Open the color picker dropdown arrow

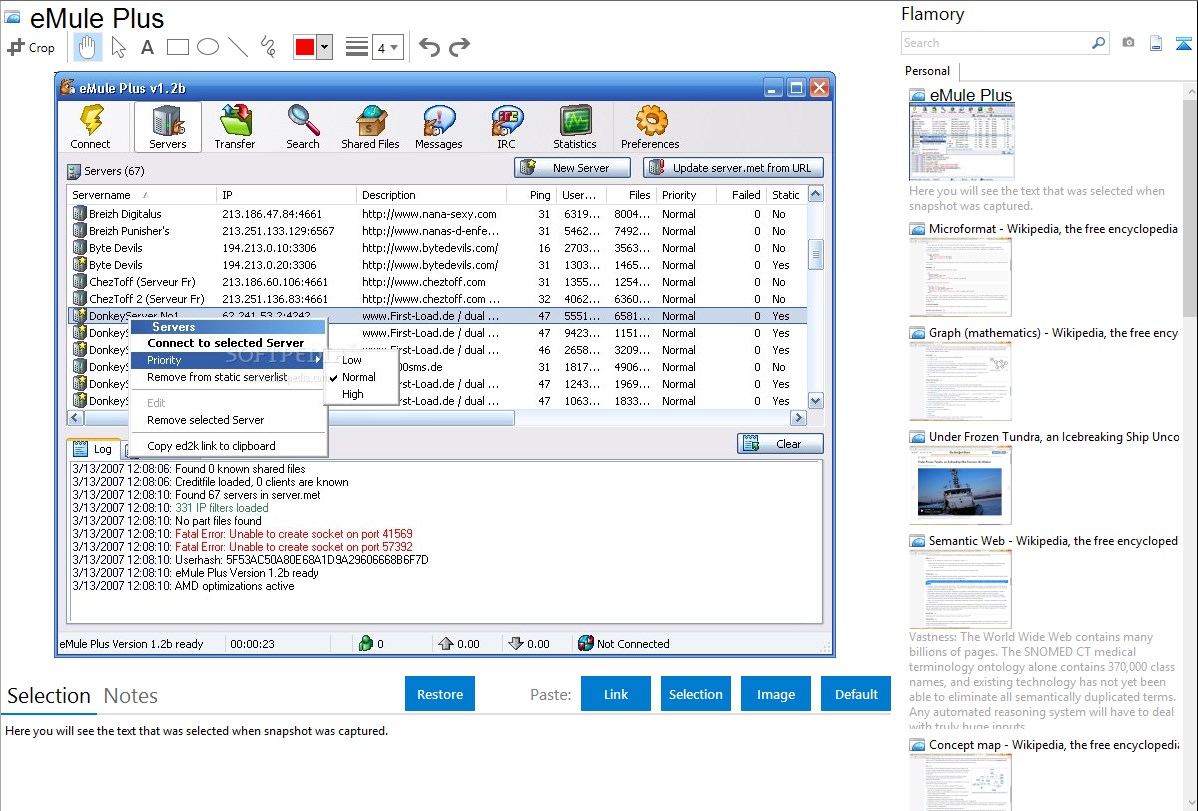pyautogui.click(x=325, y=47)
